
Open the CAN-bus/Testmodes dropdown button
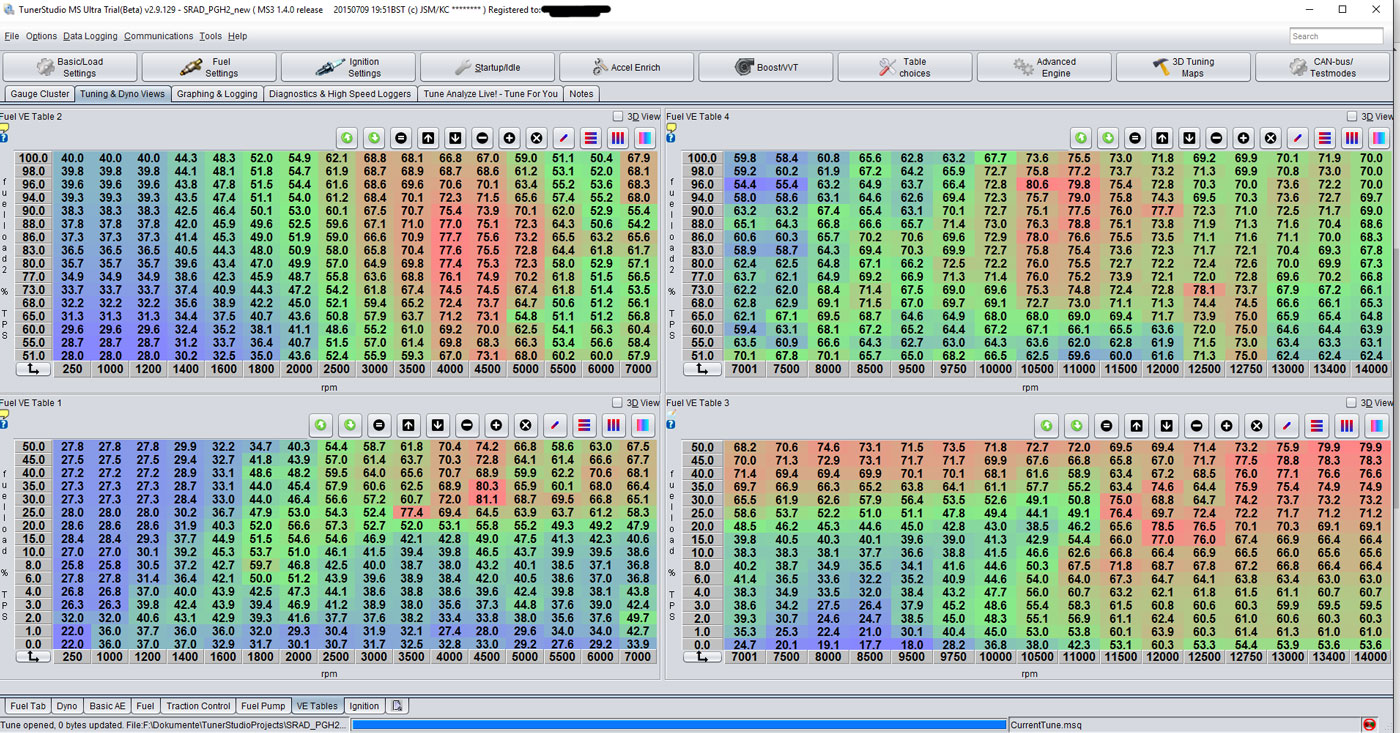tap(1321, 67)
